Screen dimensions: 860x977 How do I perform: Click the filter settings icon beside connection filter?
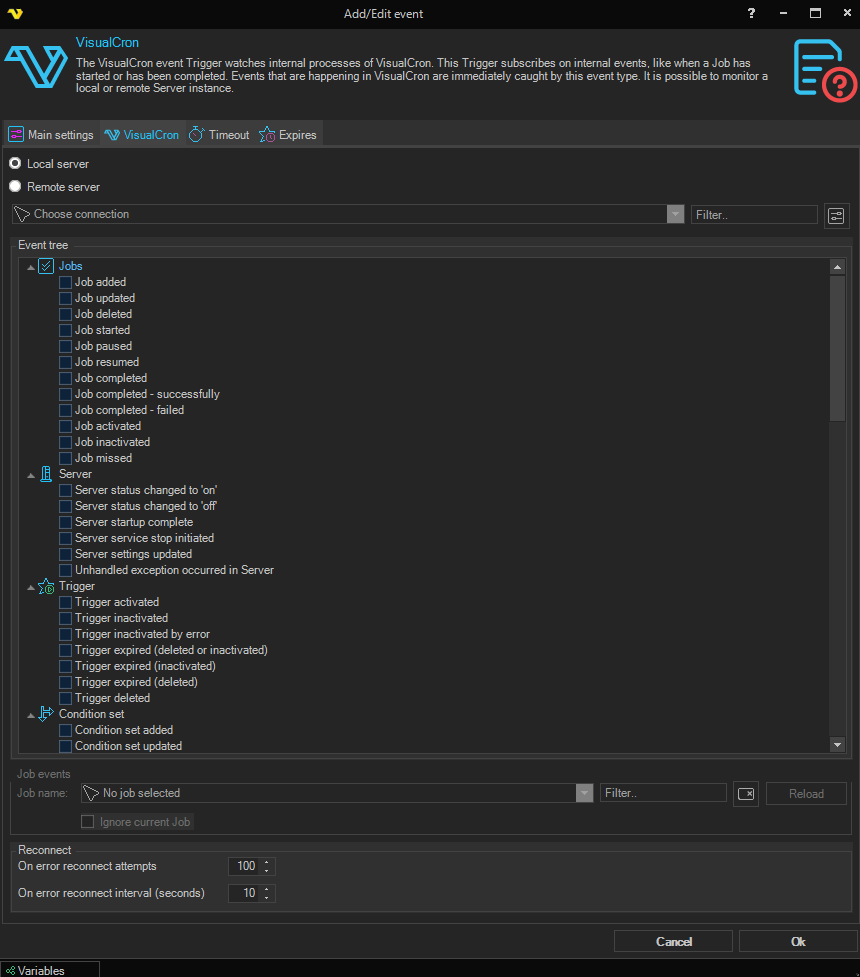(836, 215)
